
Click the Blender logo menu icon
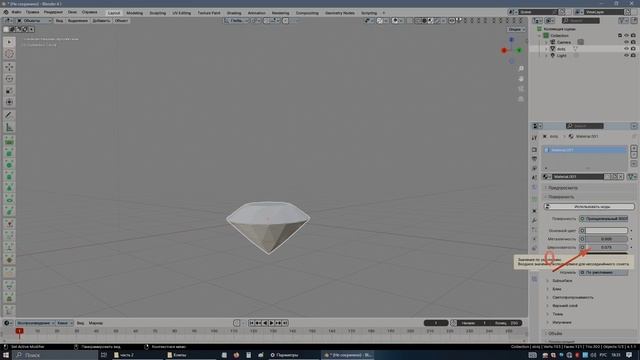[x=6, y=12]
